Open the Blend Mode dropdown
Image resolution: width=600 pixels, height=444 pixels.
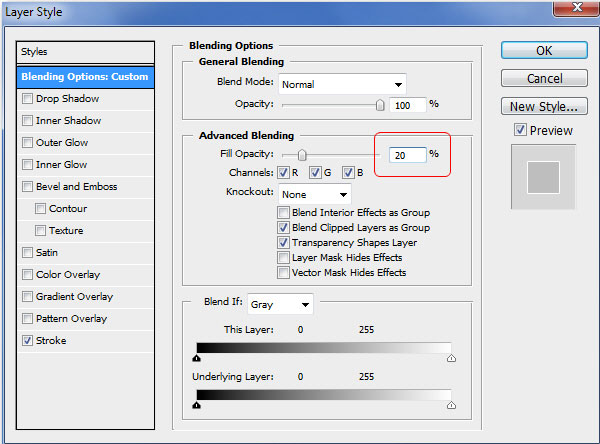tap(342, 84)
